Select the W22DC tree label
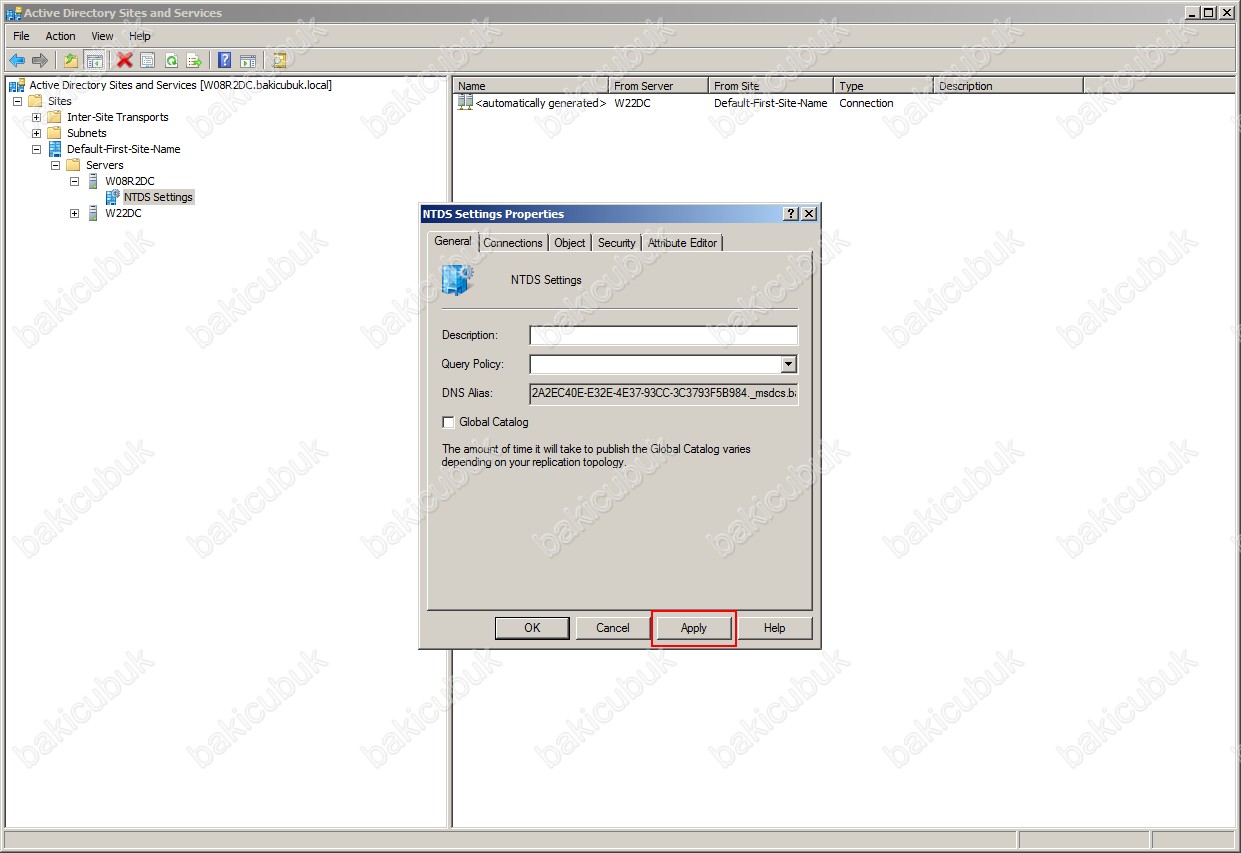The width and height of the screenshot is (1241, 853). pyautogui.click(x=123, y=213)
